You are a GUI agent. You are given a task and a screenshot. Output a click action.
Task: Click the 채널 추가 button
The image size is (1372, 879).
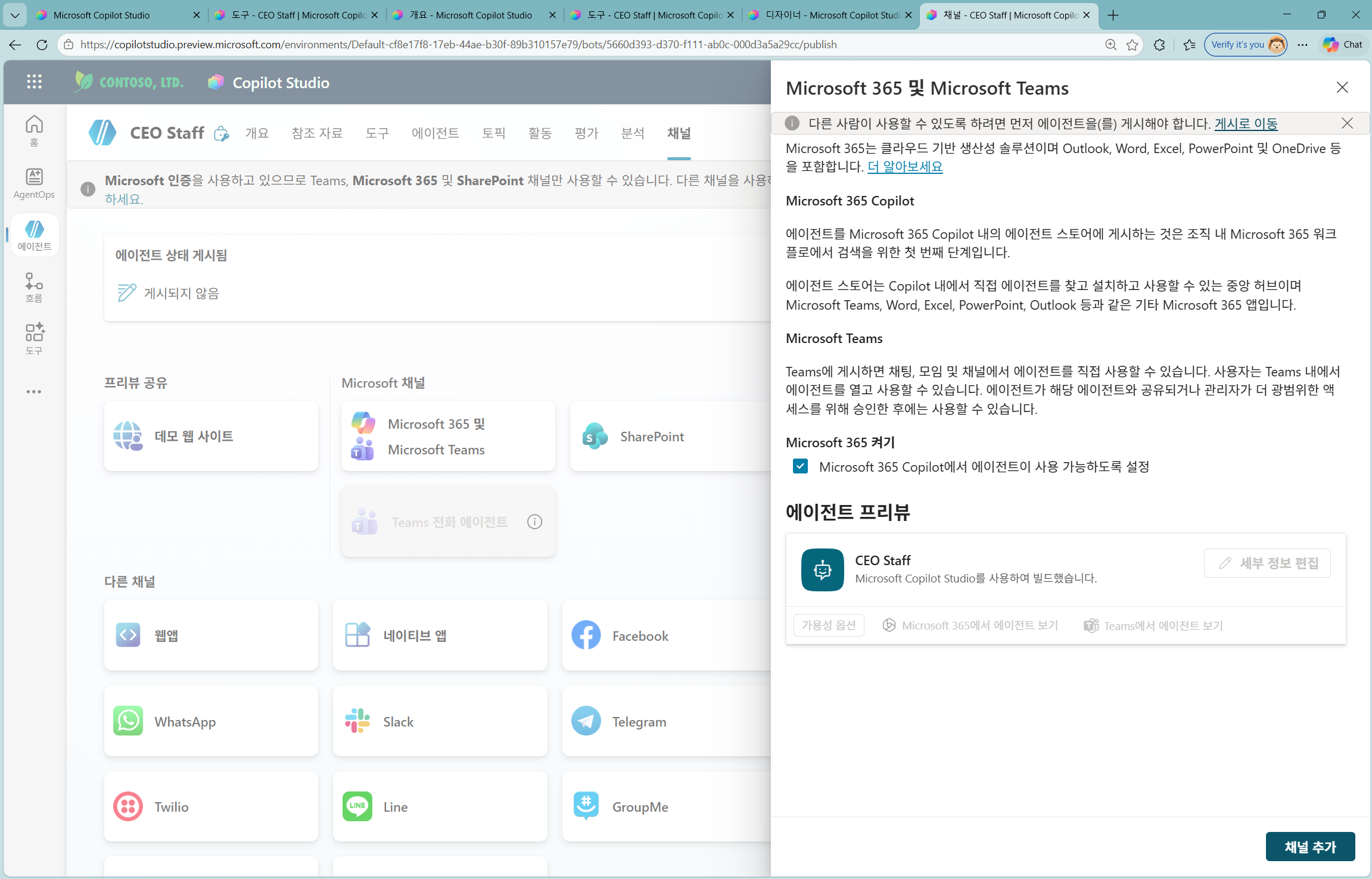(1310, 846)
